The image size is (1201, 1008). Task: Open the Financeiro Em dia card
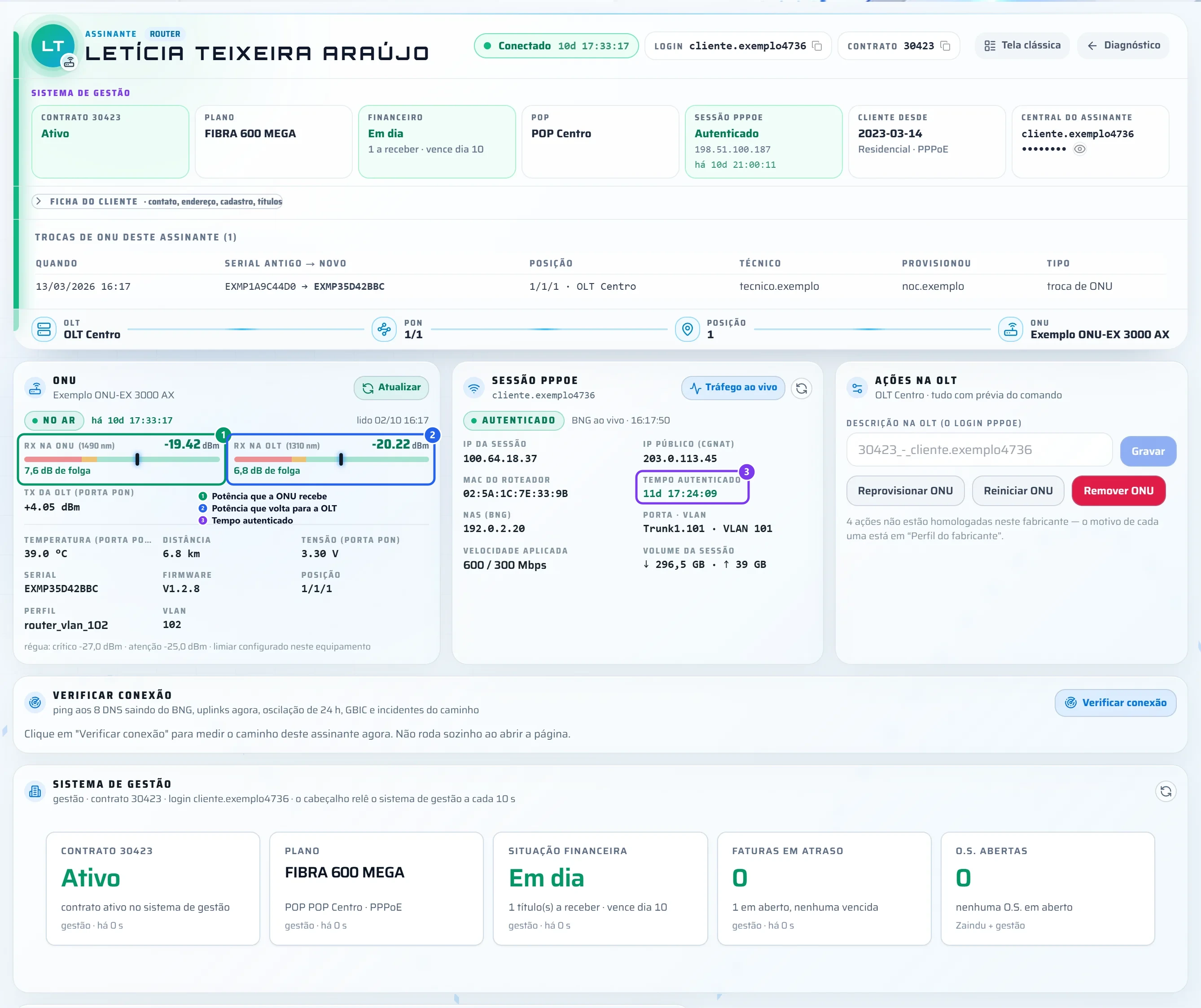(437, 141)
